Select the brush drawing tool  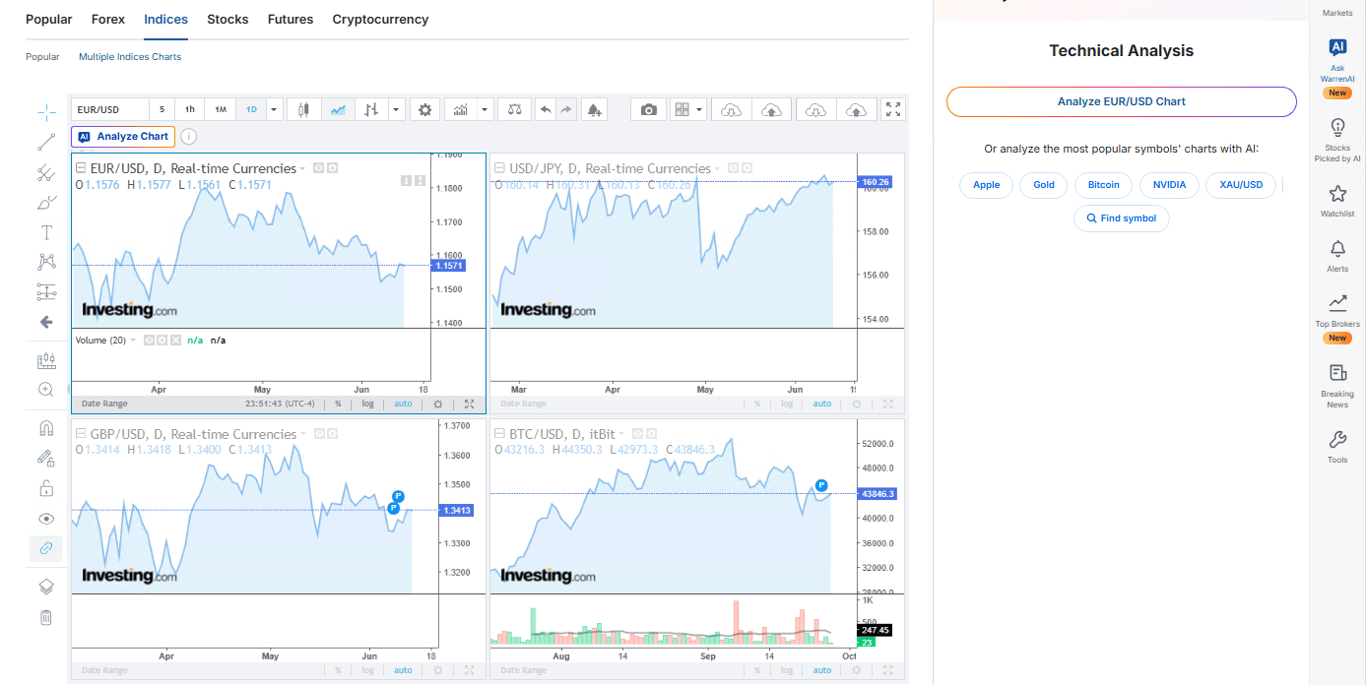tap(46, 203)
